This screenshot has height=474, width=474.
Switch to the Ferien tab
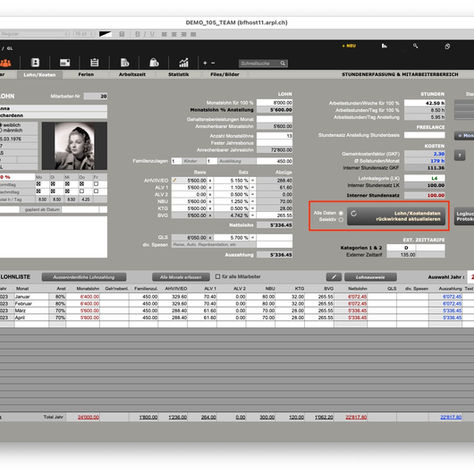86,74
